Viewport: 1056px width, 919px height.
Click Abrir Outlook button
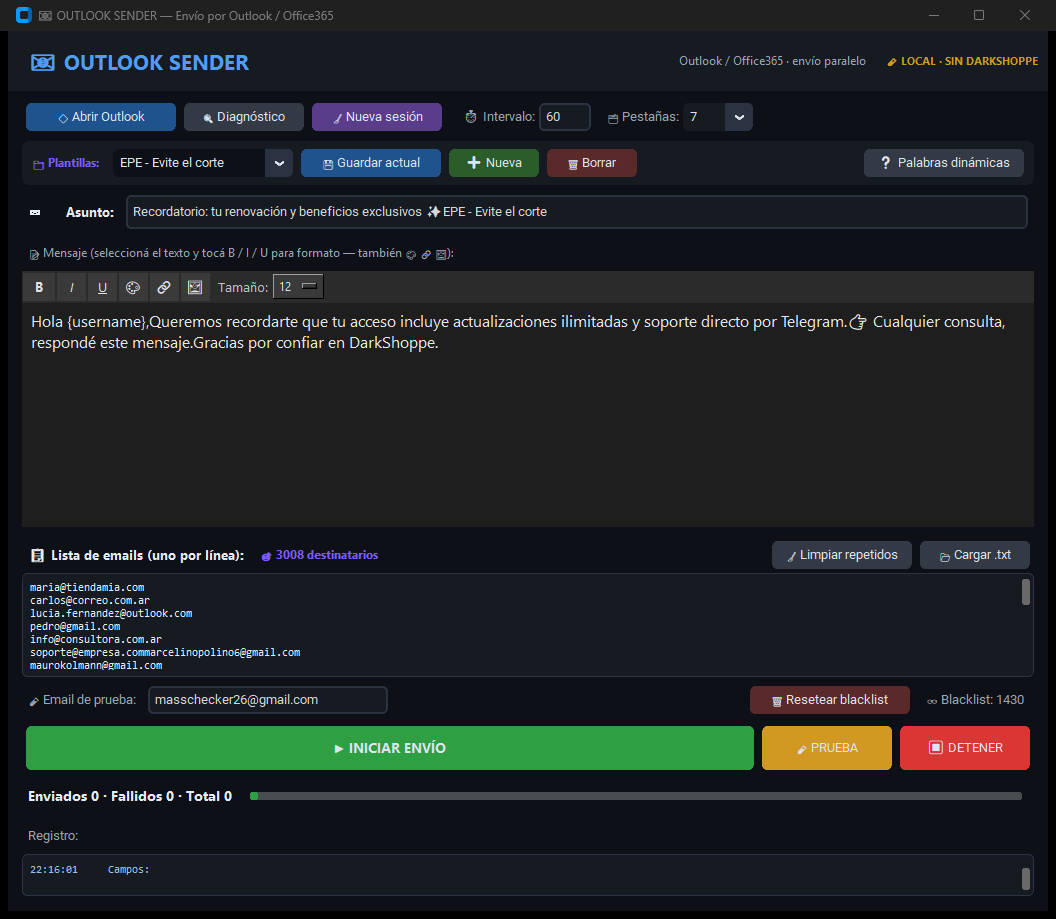pos(101,117)
